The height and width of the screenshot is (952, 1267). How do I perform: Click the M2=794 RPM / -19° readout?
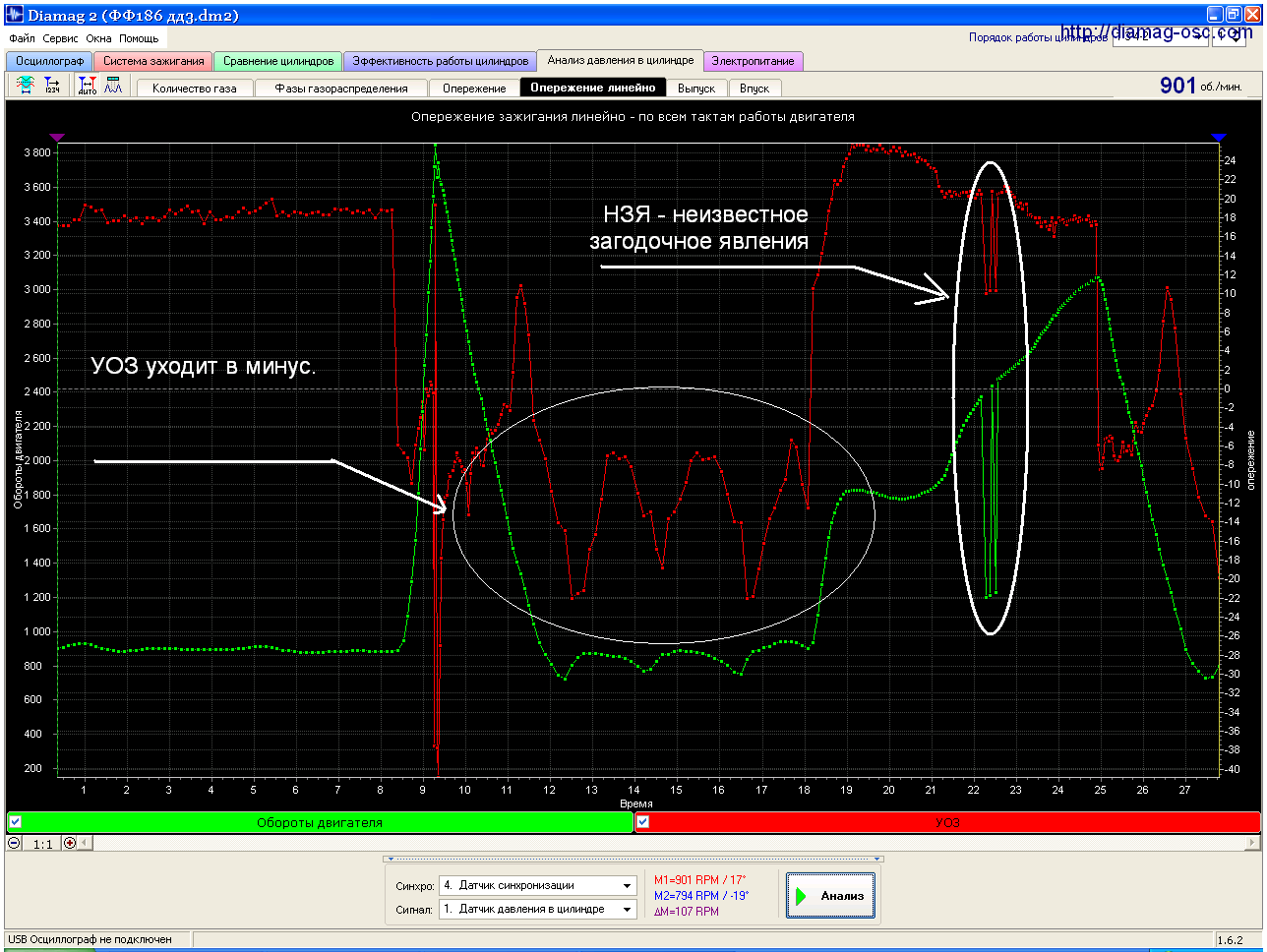click(x=701, y=896)
